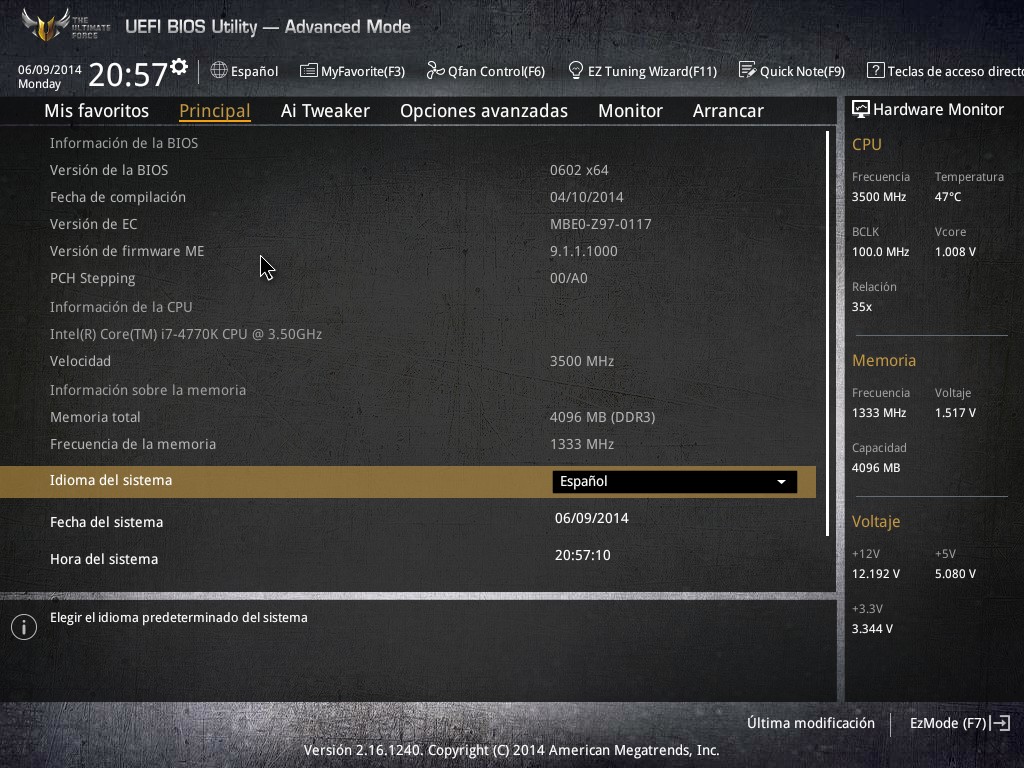
Task: Click the Qfan Control(F6) label
Action: pyautogui.click(x=496, y=71)
